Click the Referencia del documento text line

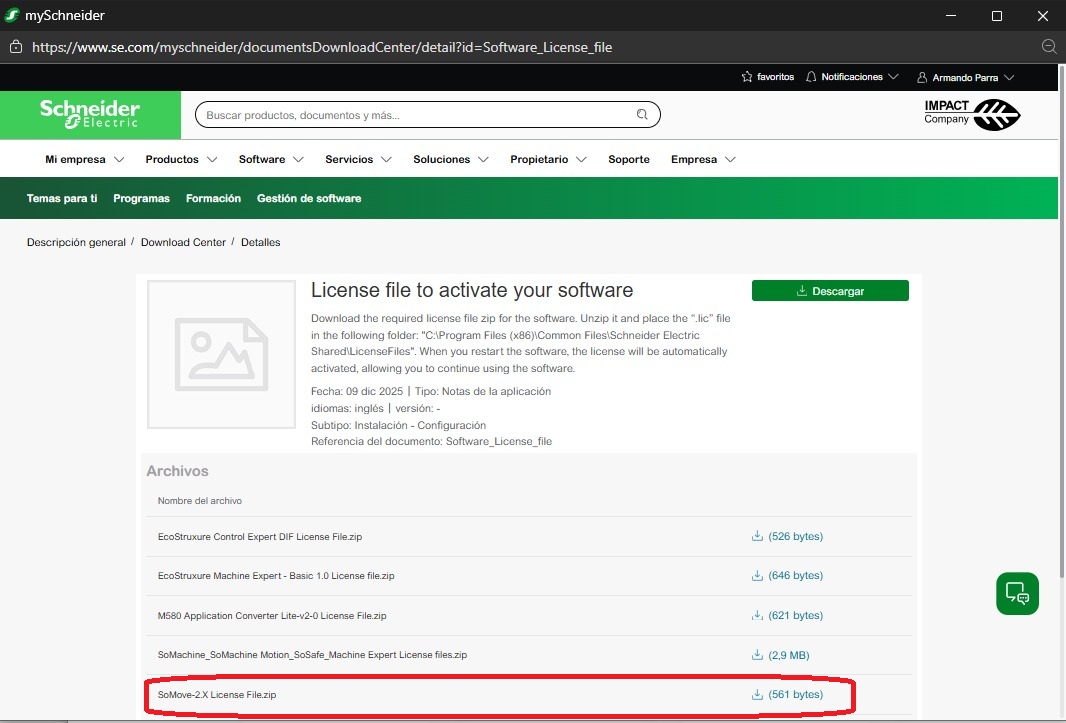point(431,441)
